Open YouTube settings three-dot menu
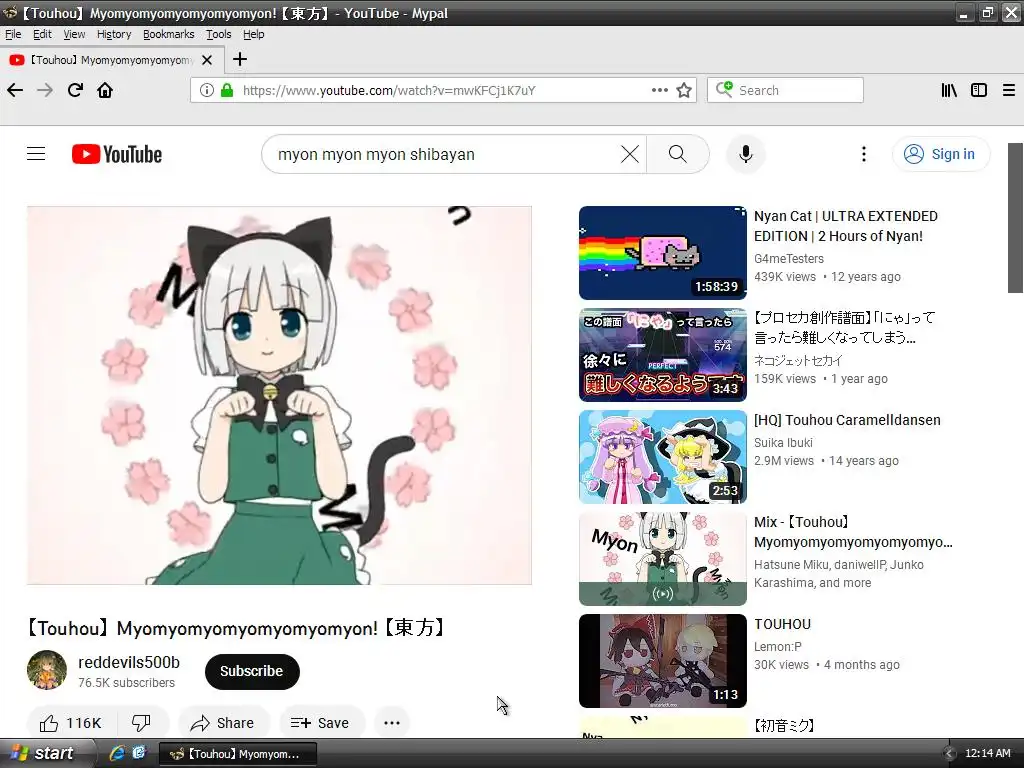The height and width of the screenshot is (768, 1024). 863,154
